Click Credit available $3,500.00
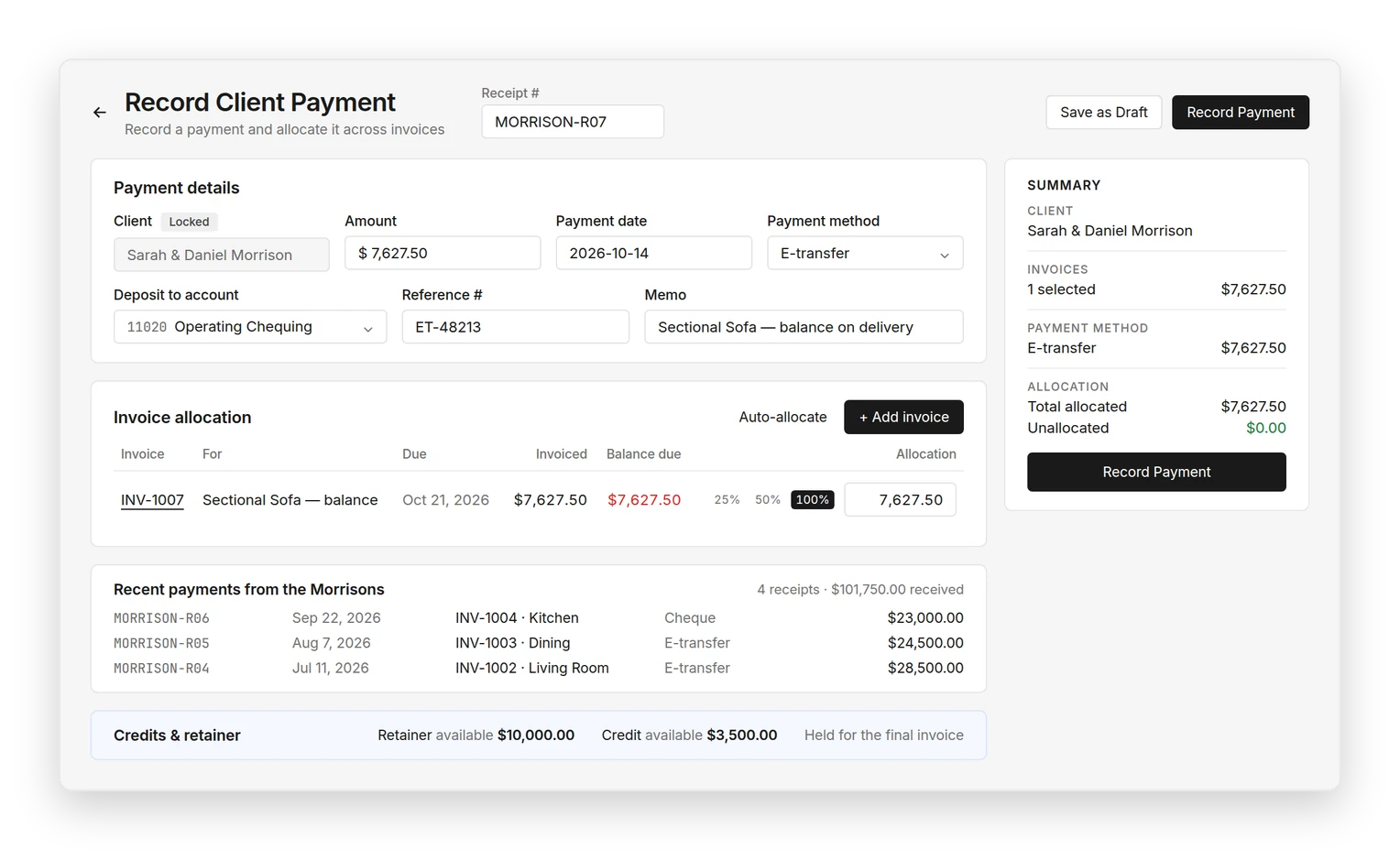Image resolution: width=1400 pixels, height=850 pixels. point(689,736)
